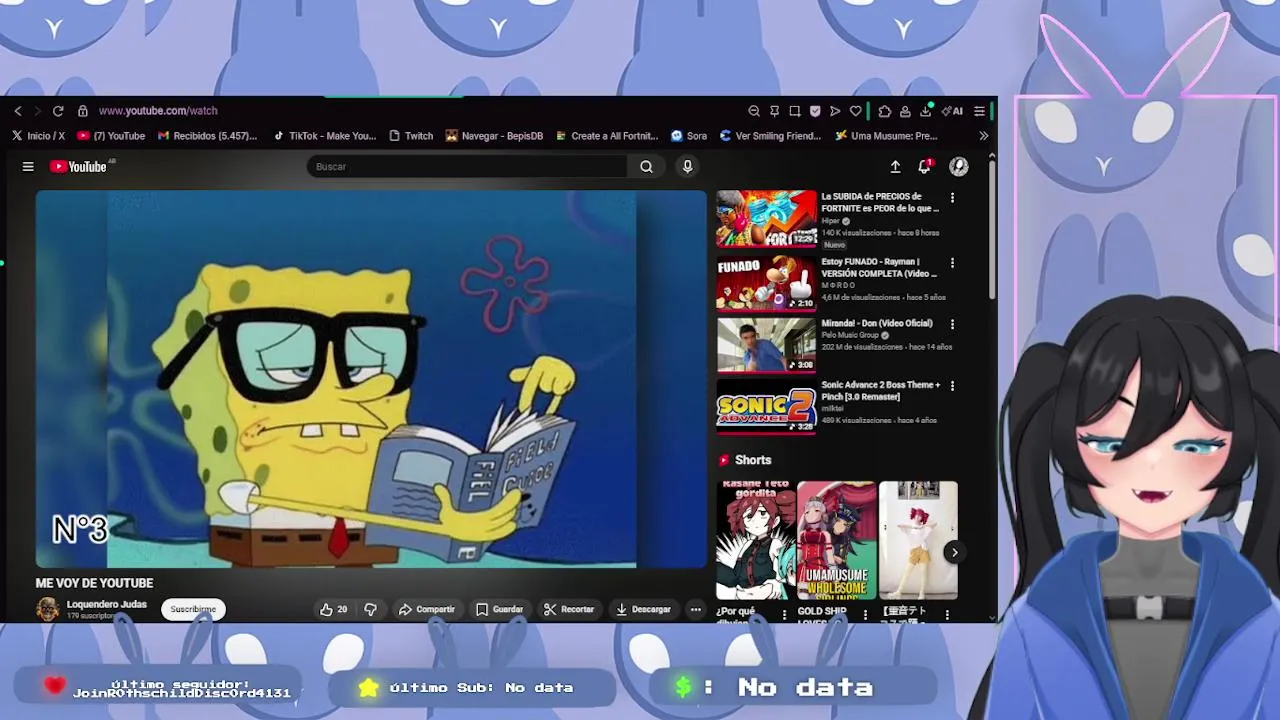The width and height of the screenshot is (1280, 720).
Task: Open the TikTok - Make You bookmark
Action: pos(325,136)
